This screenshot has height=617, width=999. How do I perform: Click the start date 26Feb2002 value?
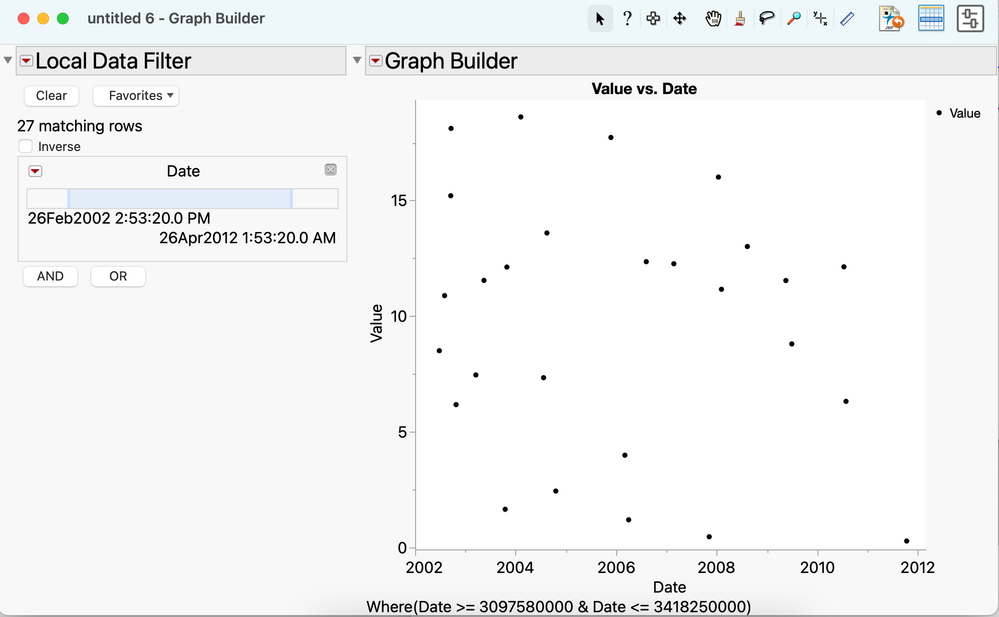click(119, 218)
